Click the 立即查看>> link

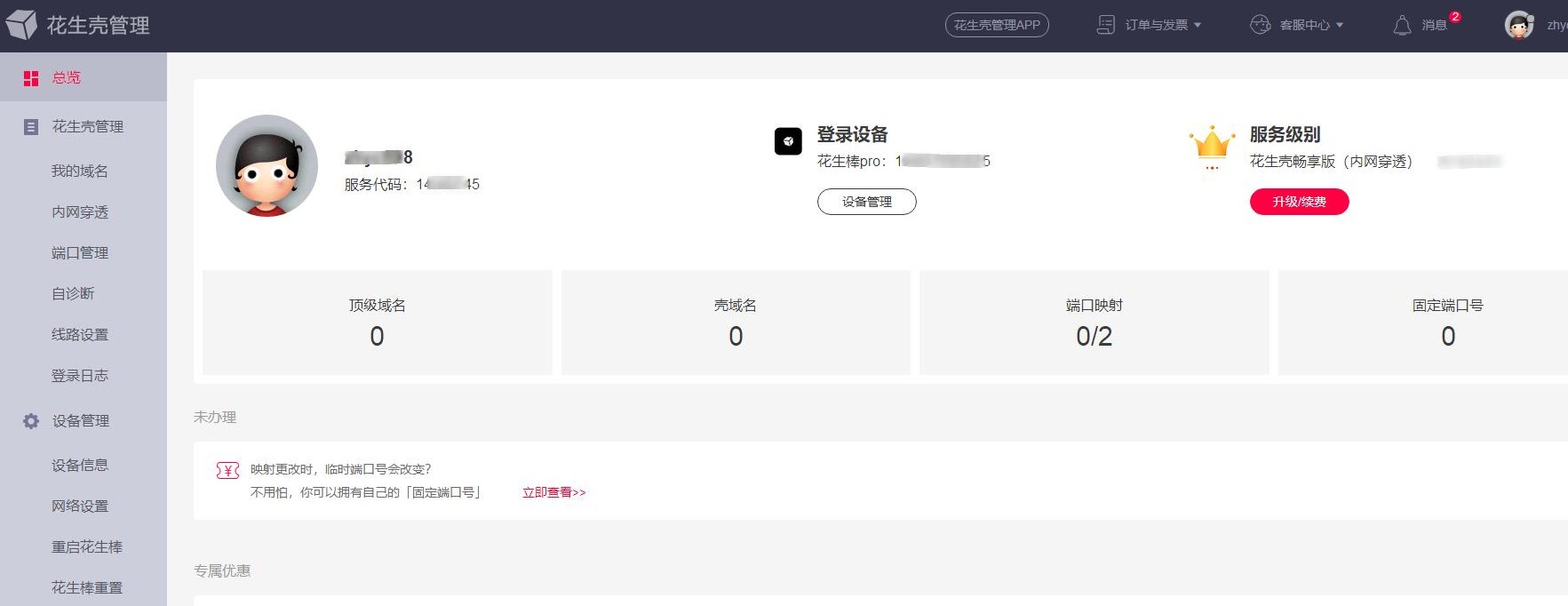pyautogui.click(x=554, y=492)
